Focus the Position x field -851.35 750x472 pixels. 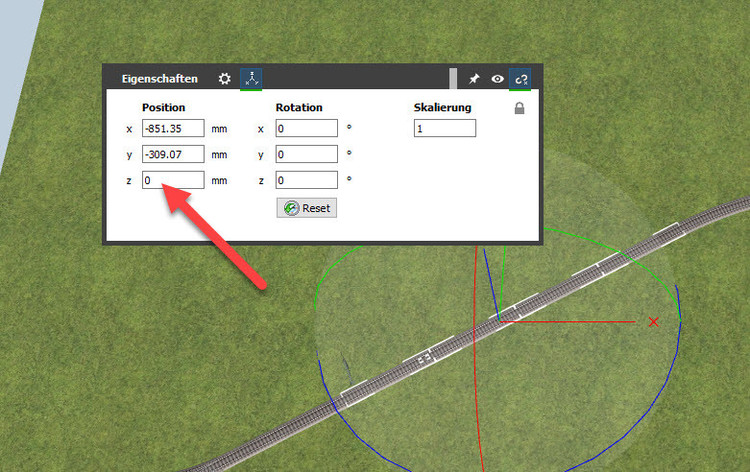coord(173,128)
